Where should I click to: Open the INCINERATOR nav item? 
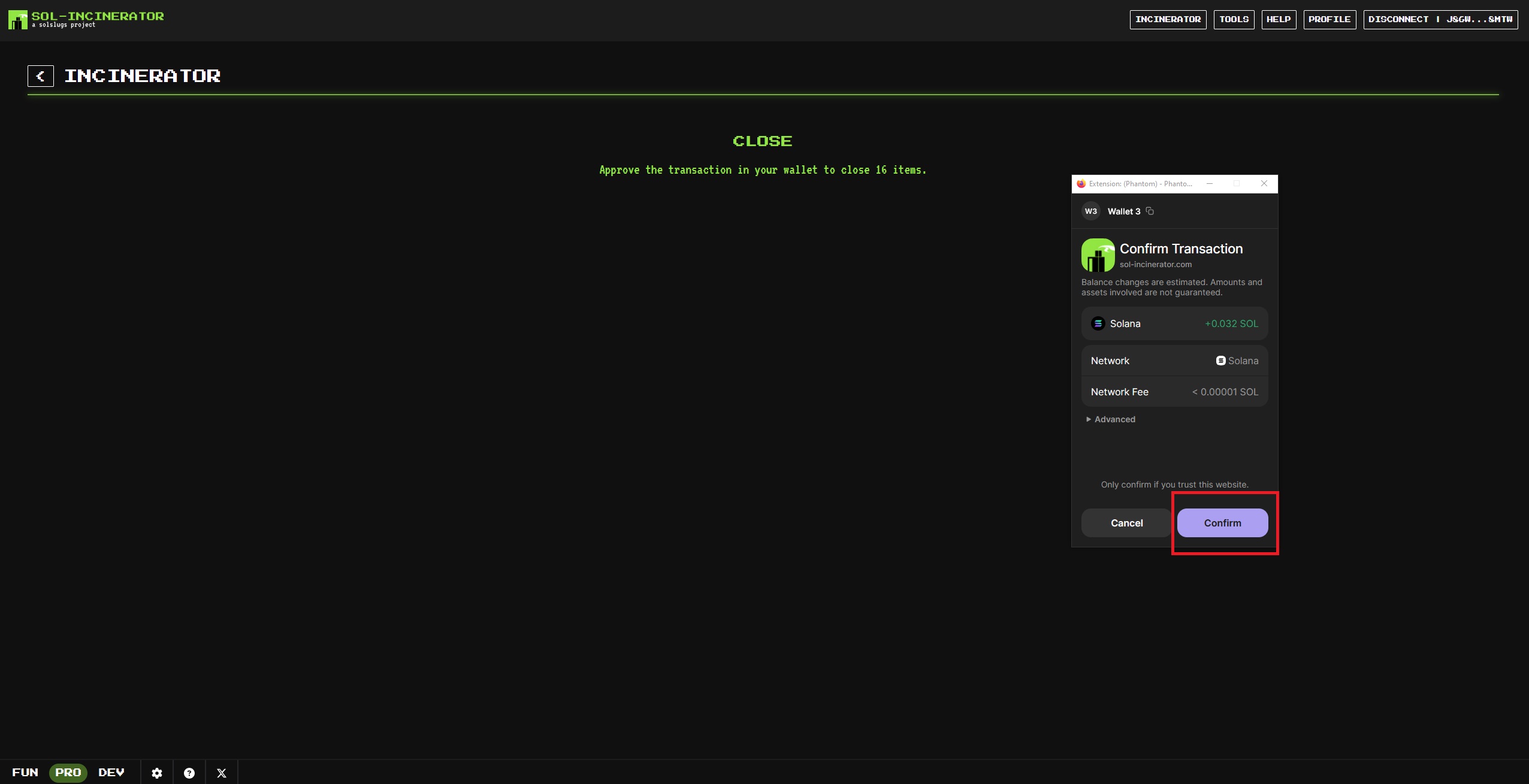1168,19
